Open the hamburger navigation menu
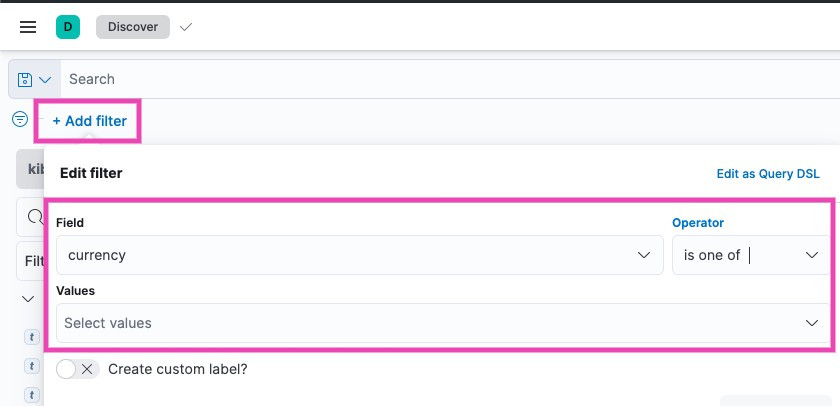The height and width of the screenshot is (406, 840). coord(28,27)
